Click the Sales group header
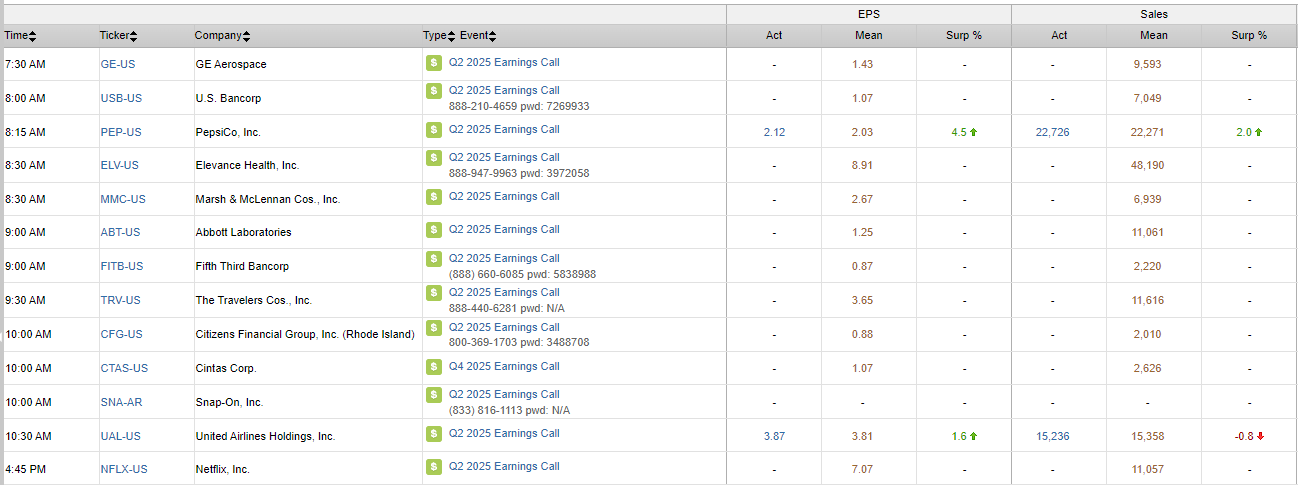Image resolution: width=1298 pixels, height=485 pixels. (x=1154, y=15)
